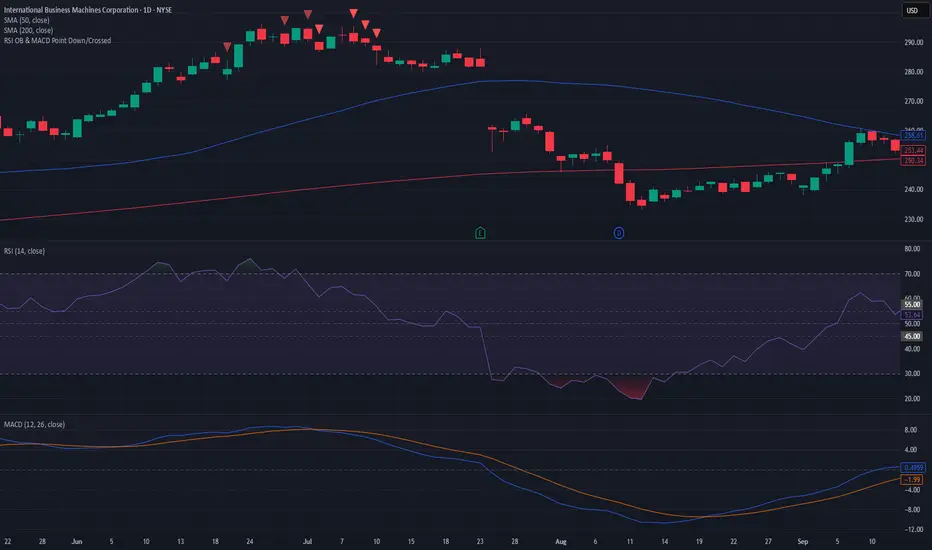Click -4.00 on the MACD scale
This screenshot has width=932, height=550.
pos(914,490)
